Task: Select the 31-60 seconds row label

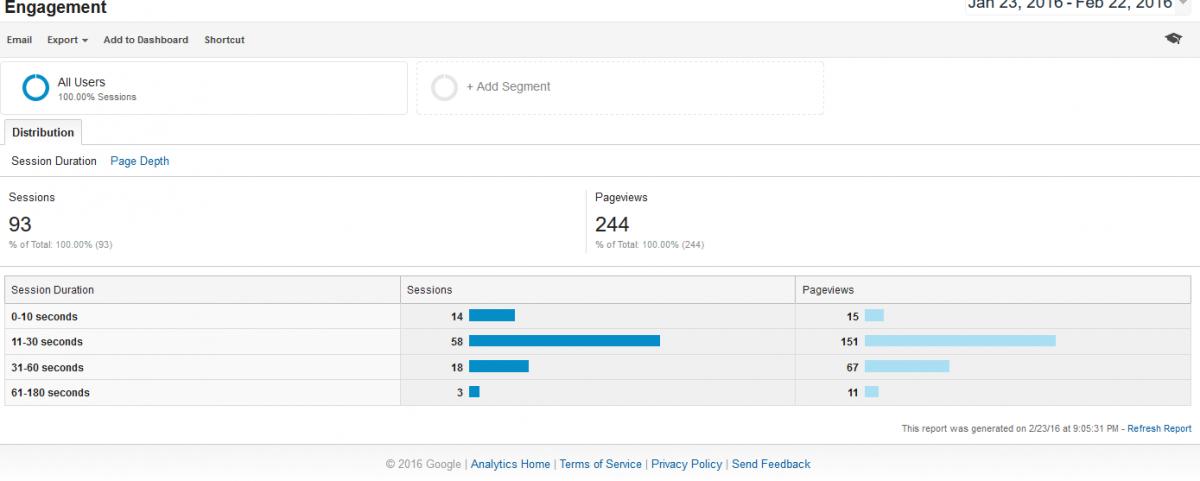Action: pos(47,367)
